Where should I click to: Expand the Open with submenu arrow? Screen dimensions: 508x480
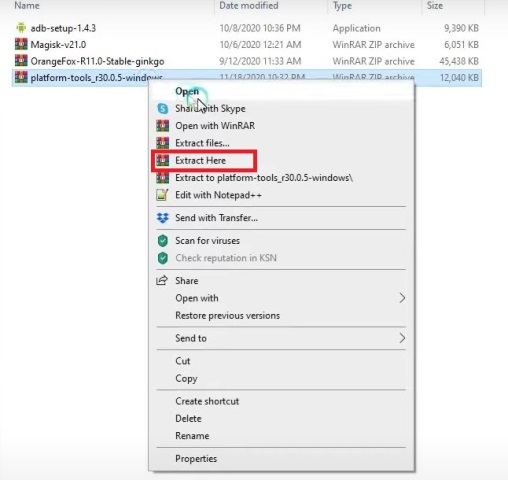click(x=402, y=298)
